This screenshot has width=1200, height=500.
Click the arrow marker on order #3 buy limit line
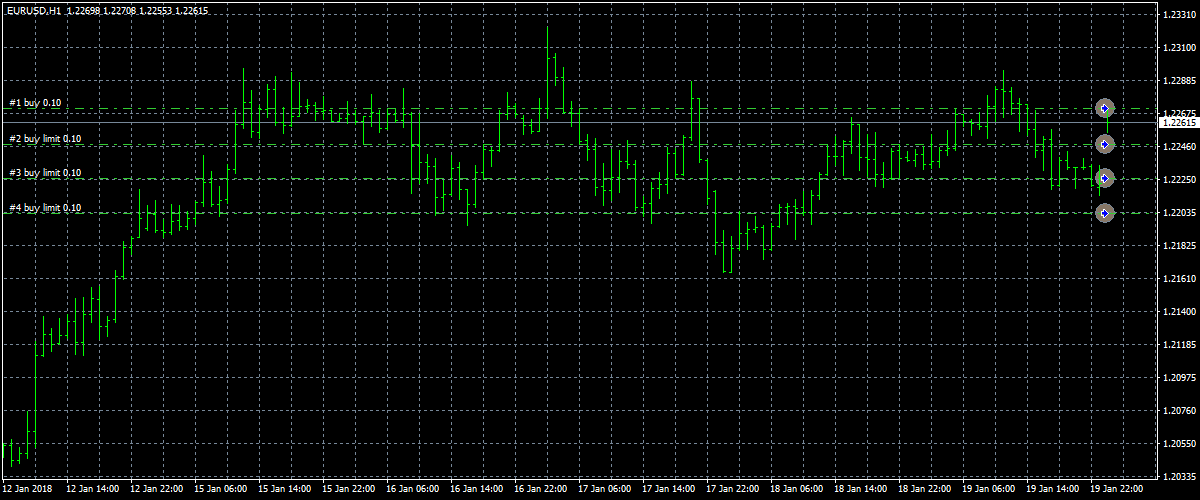[x=1104, y=178]
